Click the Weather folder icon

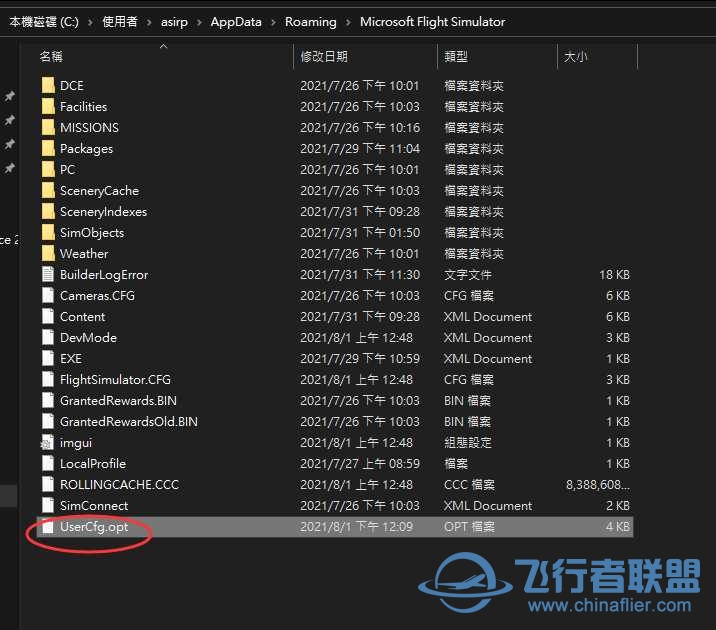point(48,253)
